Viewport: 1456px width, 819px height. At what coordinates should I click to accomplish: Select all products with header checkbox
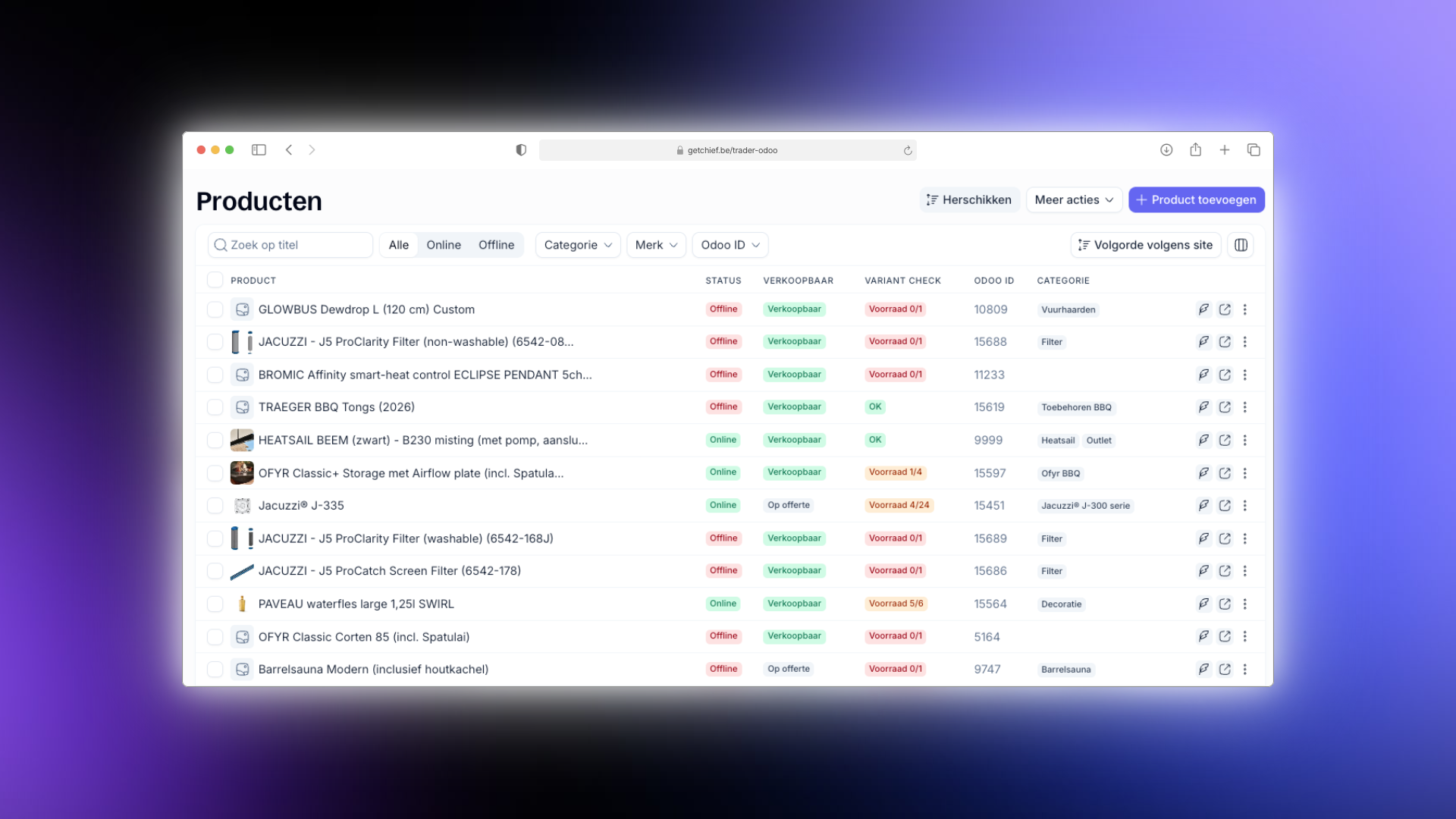pos(215,280)
